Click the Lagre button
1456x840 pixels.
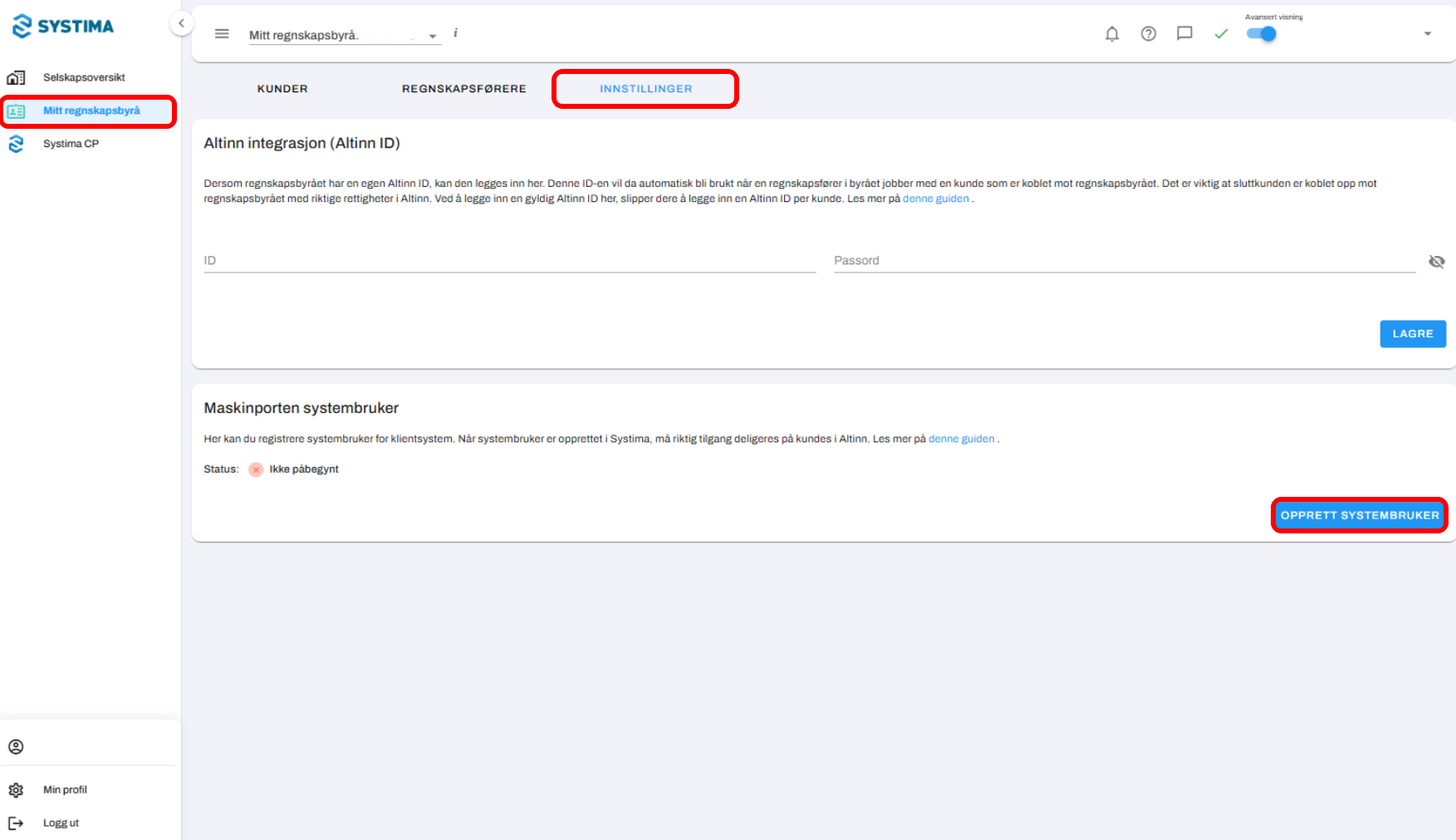1413,334
